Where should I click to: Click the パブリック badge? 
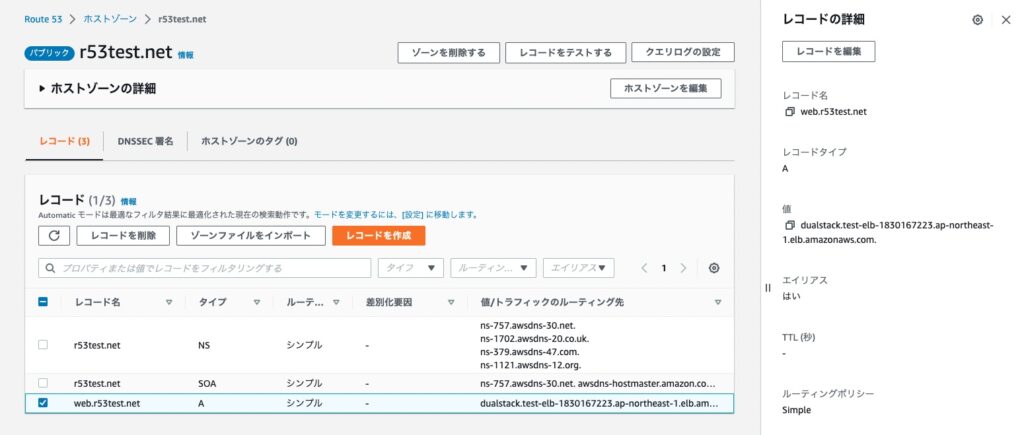click(x=49, y=54)
